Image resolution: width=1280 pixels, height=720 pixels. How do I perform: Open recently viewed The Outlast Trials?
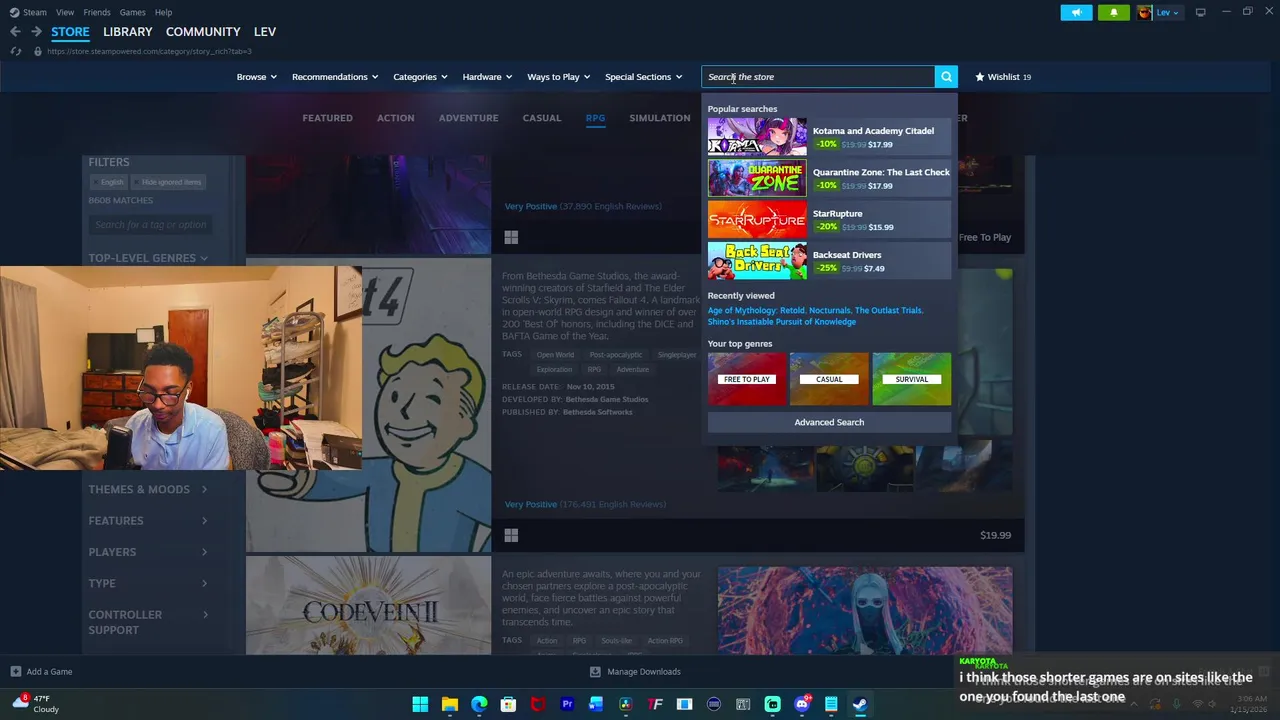[888, 310]
